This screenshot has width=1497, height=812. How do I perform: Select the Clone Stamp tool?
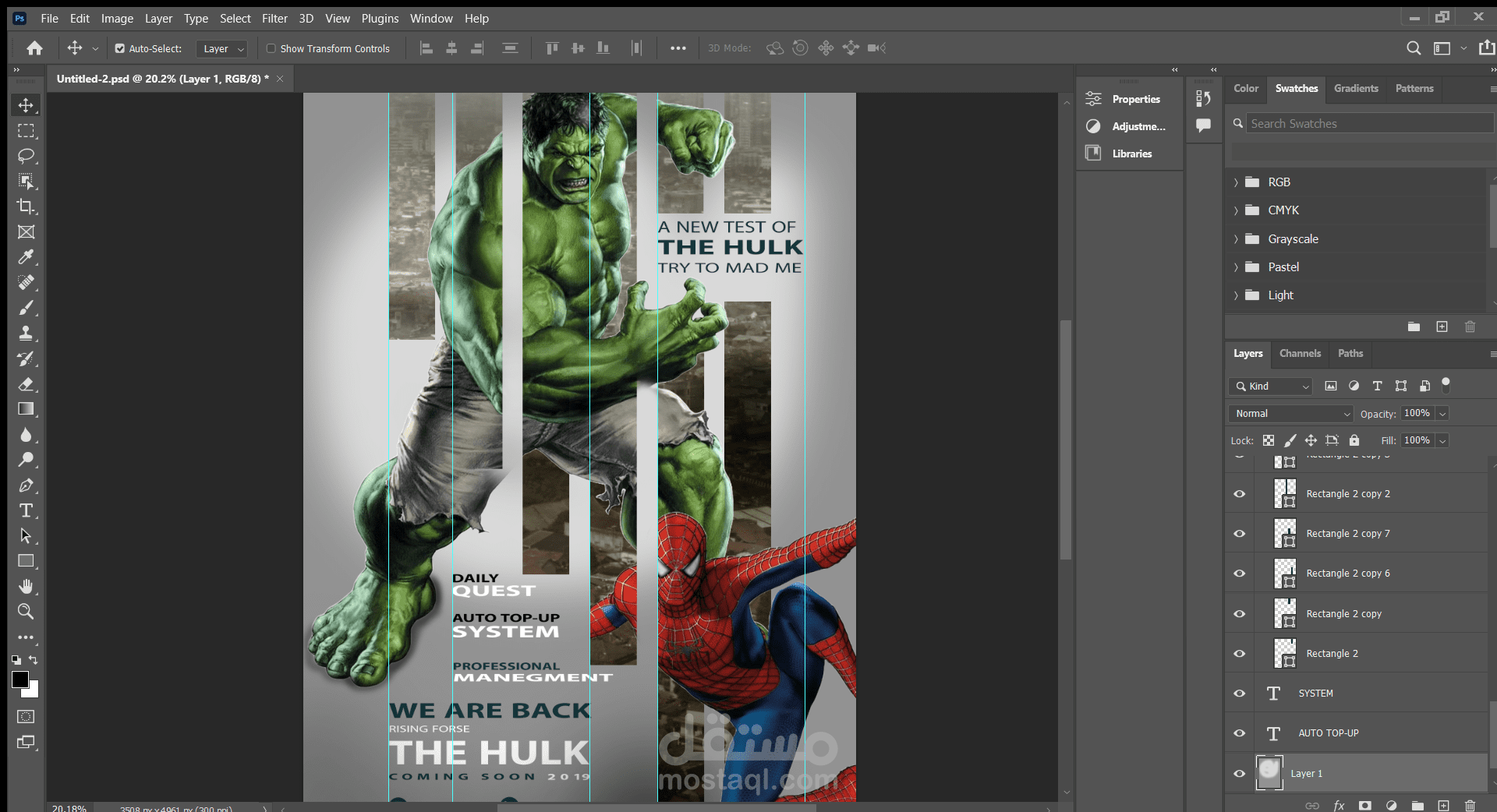(x=26, y=333)
